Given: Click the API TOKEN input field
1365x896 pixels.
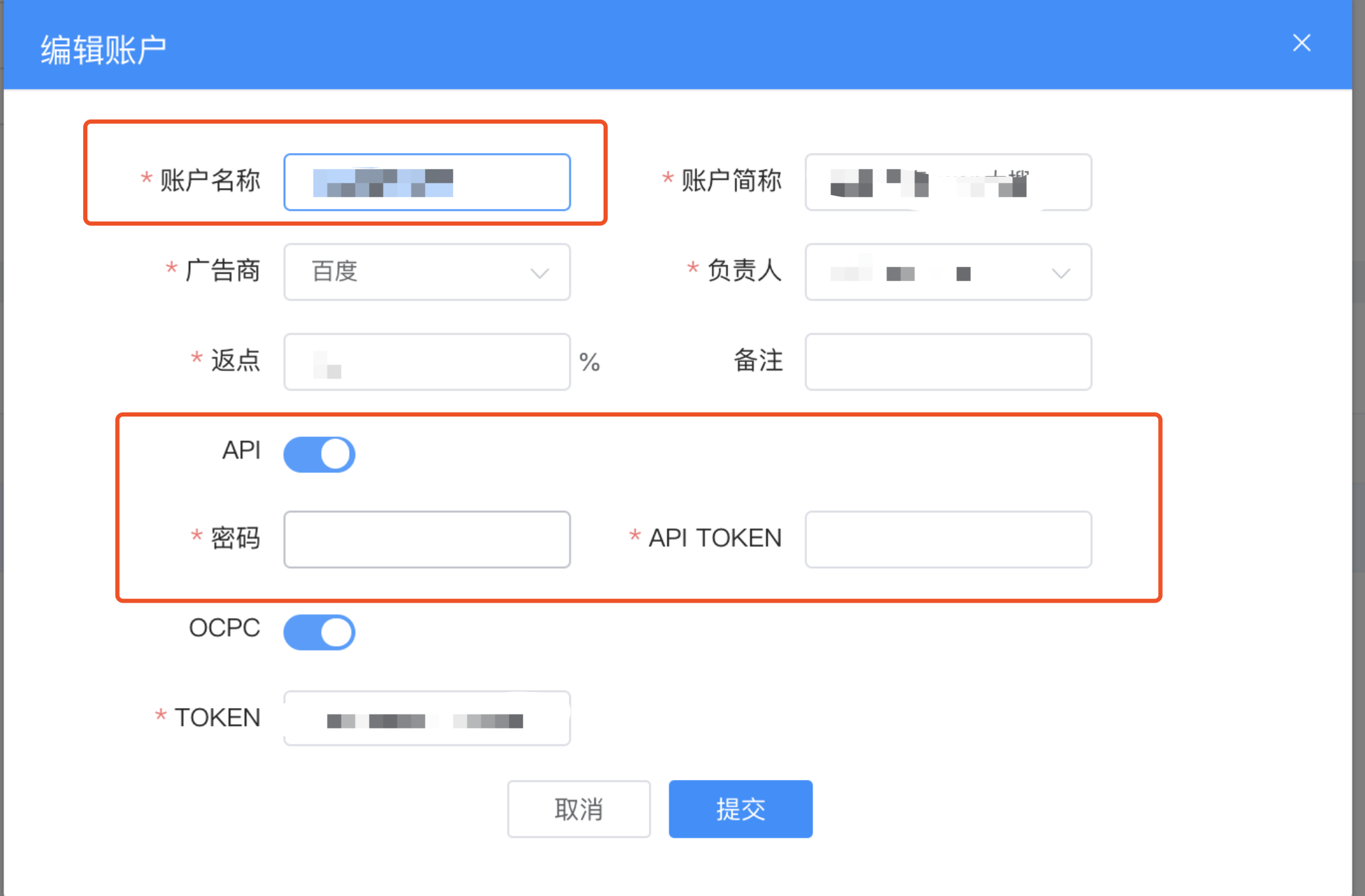Looking at the screenshot, I should pyautogui.click(x=948, y=540).
